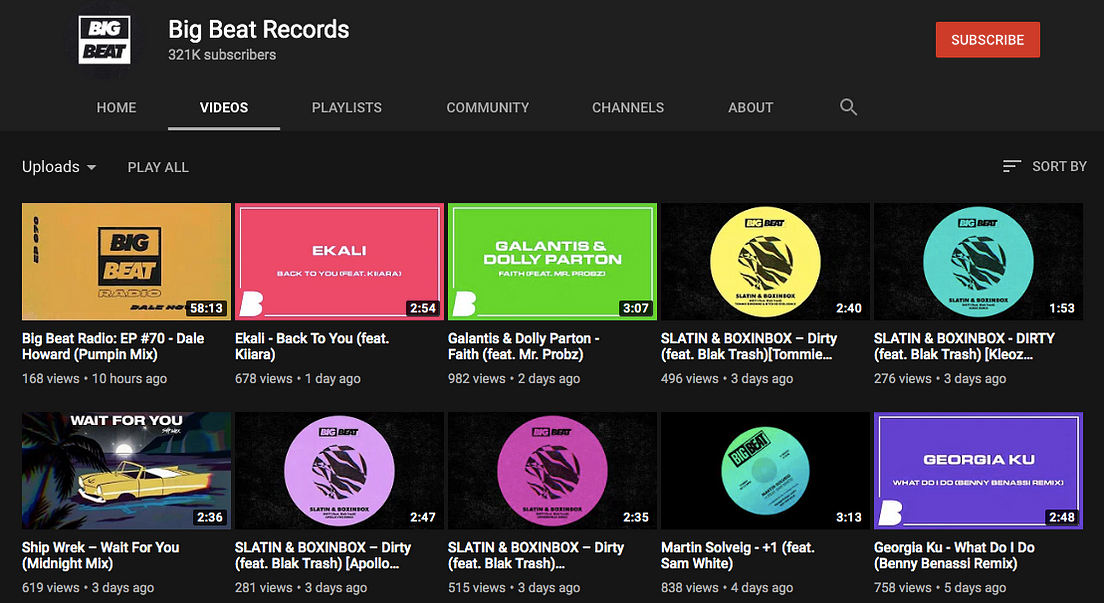Click 168 views • 10 hours ago text

(94, 378)
